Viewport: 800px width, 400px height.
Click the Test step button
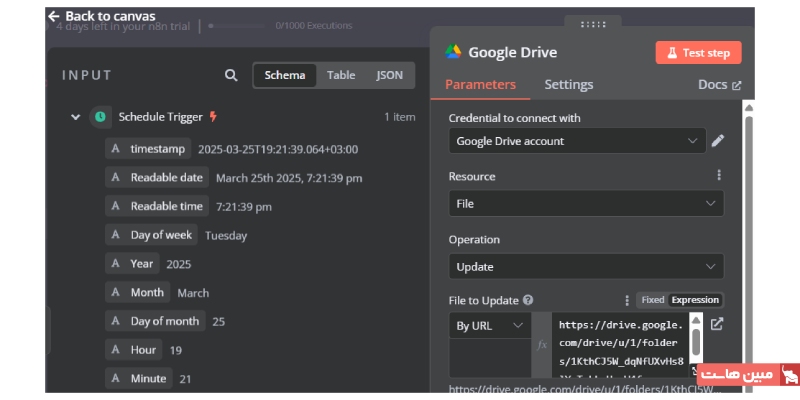tap(698, 53)
